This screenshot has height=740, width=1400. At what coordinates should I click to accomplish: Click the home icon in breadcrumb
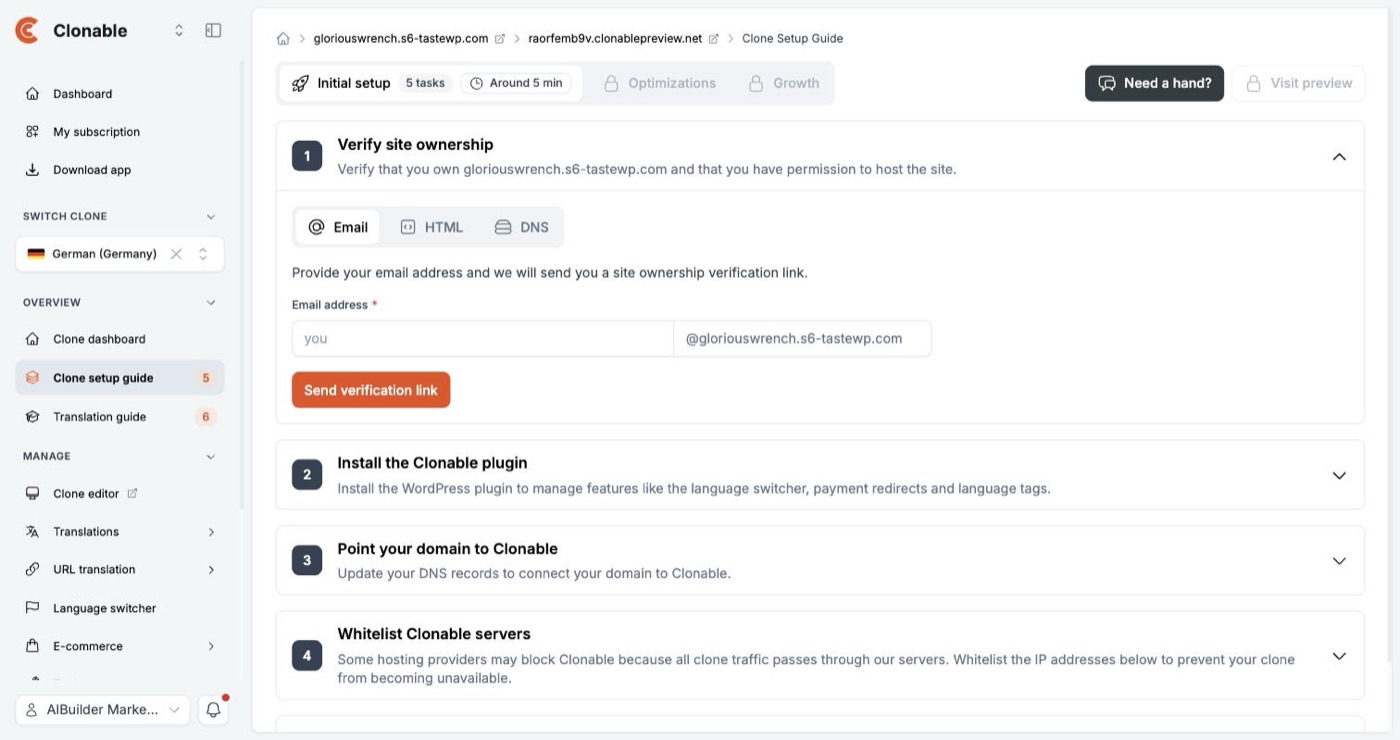pos(283,39)
